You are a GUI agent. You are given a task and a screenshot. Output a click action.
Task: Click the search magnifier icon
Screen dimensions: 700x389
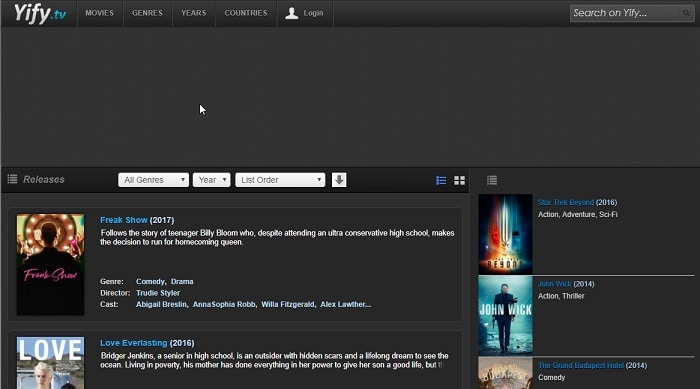pos(686,13)
